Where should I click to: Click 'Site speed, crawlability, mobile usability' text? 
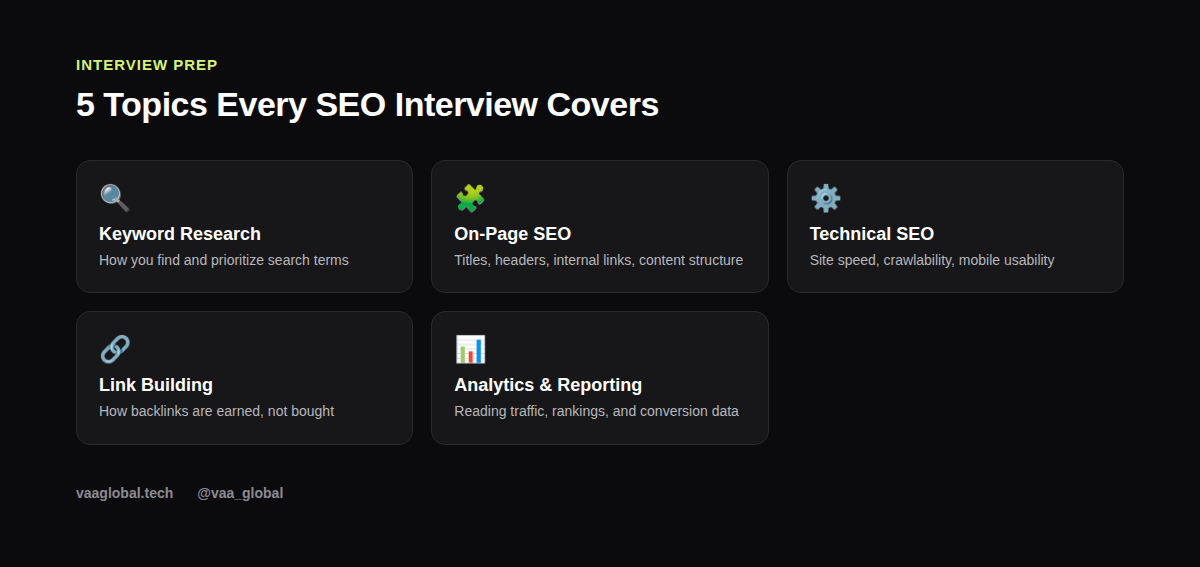[932, 260]
